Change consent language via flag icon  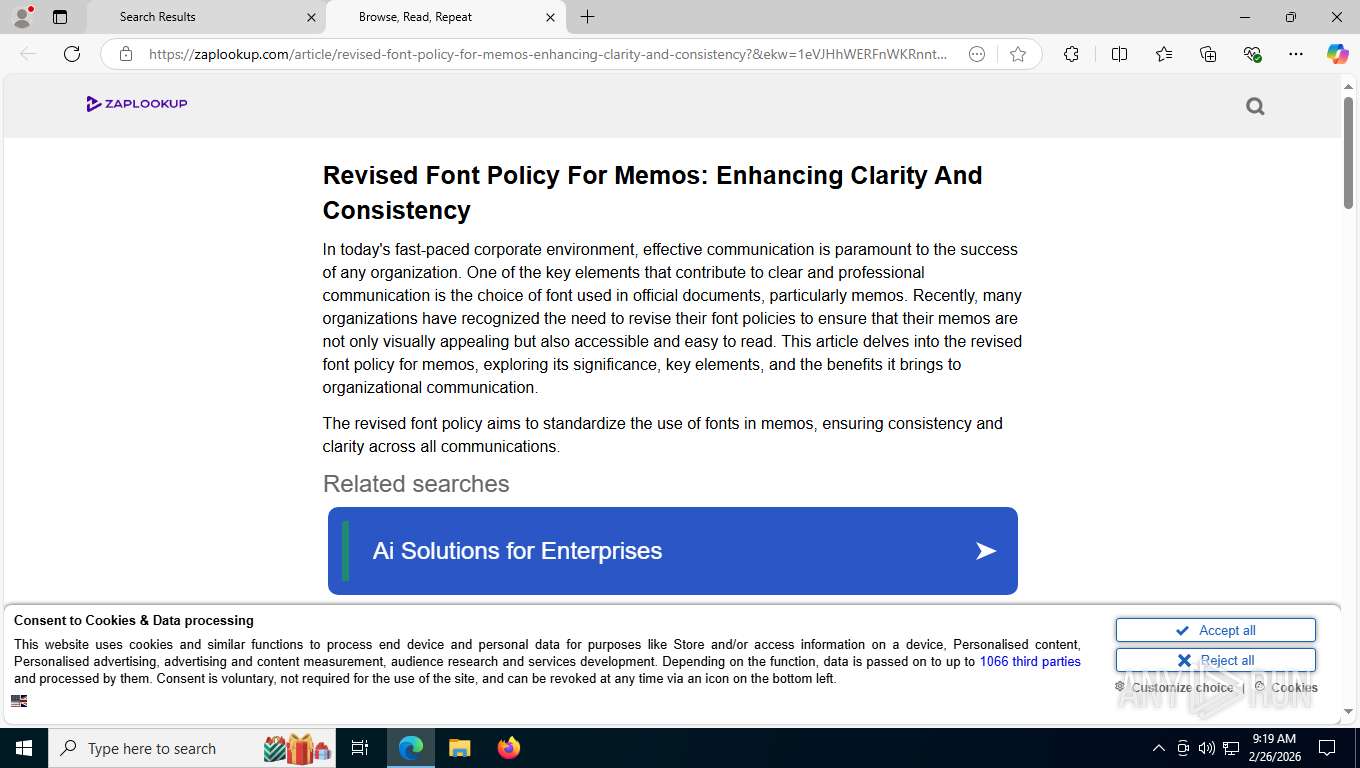click(19, 701)
